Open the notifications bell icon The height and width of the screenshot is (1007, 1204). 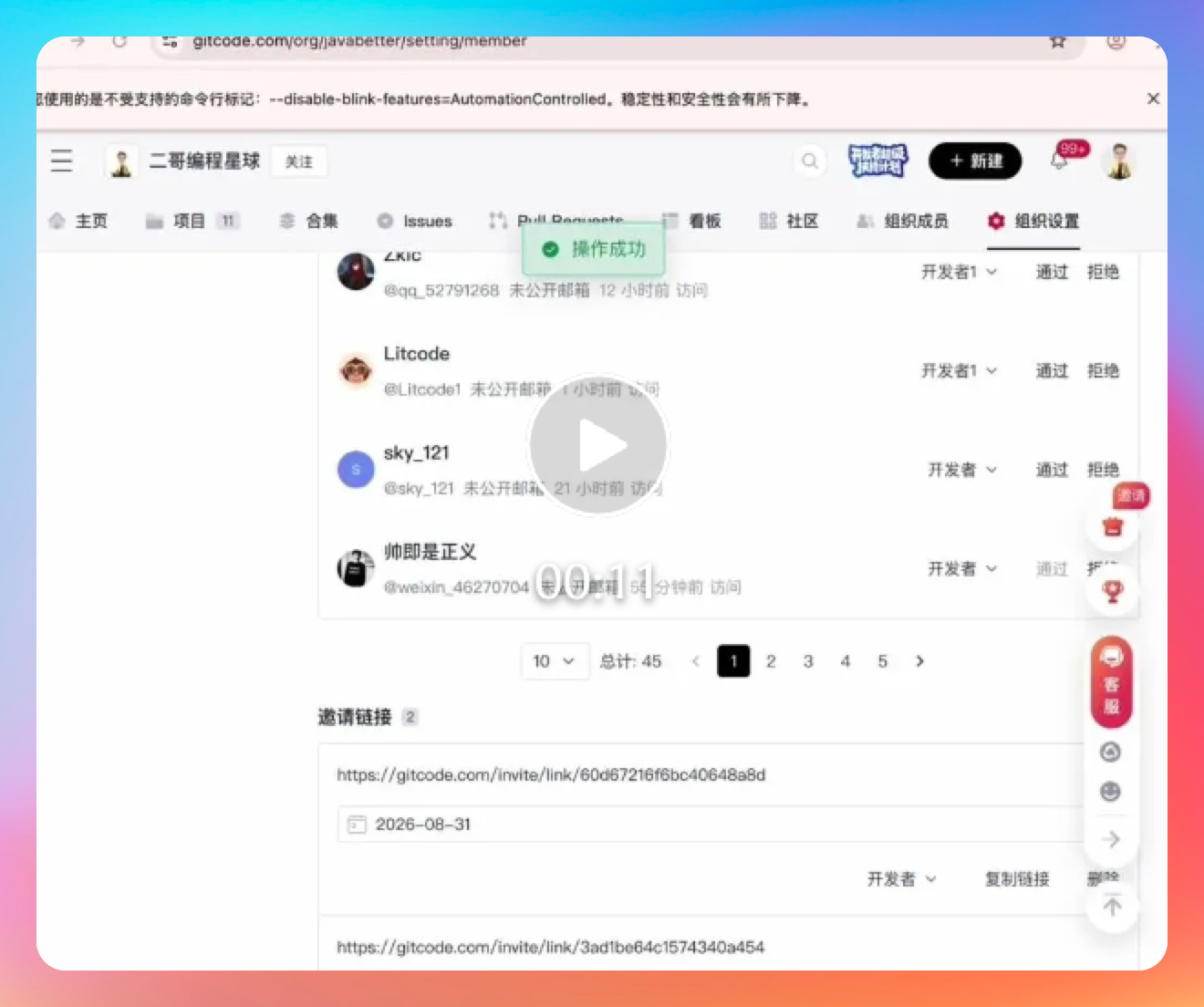tap(1060, 161)
